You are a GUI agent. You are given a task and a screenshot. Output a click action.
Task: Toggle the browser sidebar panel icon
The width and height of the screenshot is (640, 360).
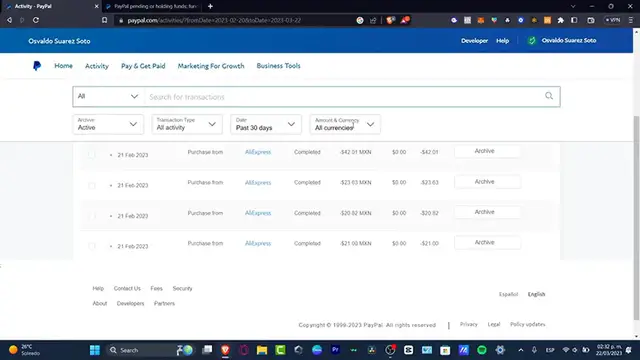pos(574,20)
